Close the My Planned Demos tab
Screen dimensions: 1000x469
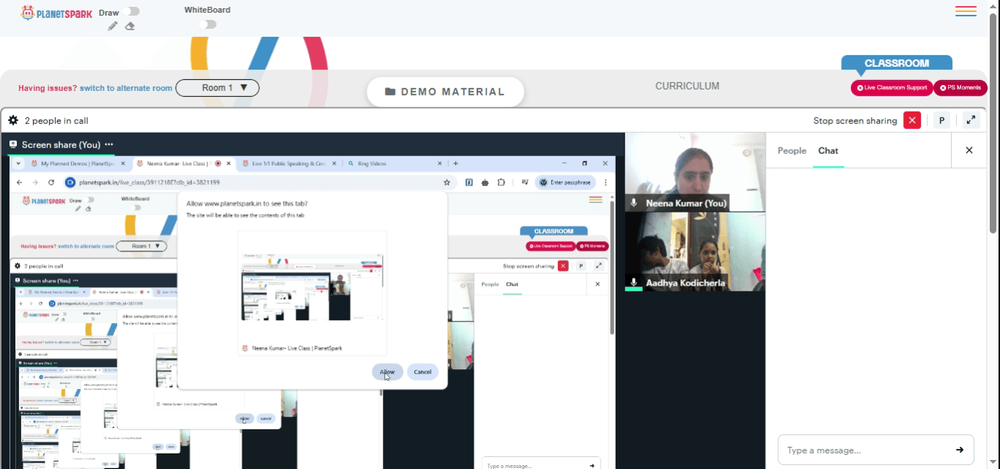pyautogui.click(x=123, y=163)
